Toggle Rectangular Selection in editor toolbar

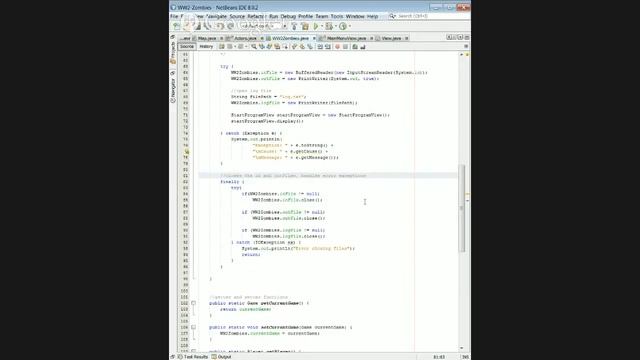pos(285,47)
